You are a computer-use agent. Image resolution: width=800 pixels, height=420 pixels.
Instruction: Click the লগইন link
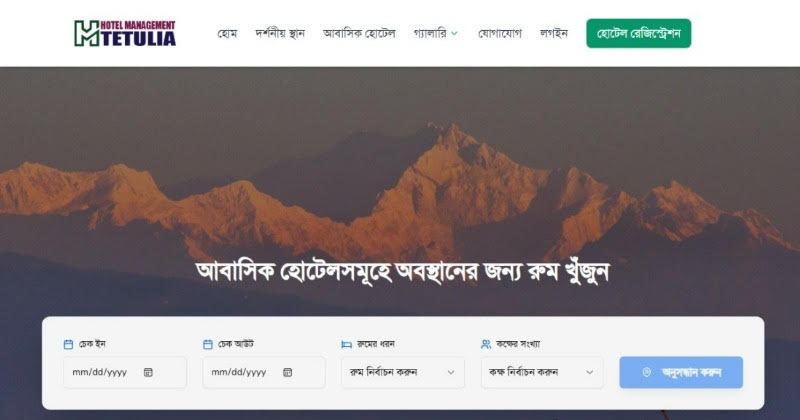coord(554,34)
